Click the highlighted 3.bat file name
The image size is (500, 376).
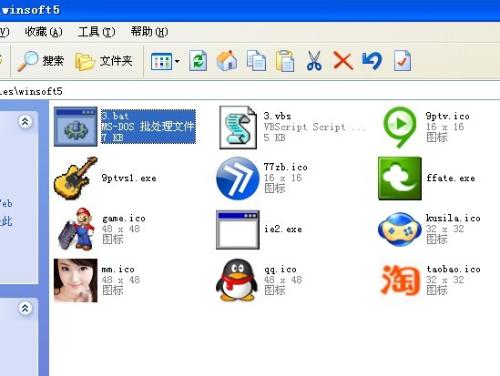[115, 116]
